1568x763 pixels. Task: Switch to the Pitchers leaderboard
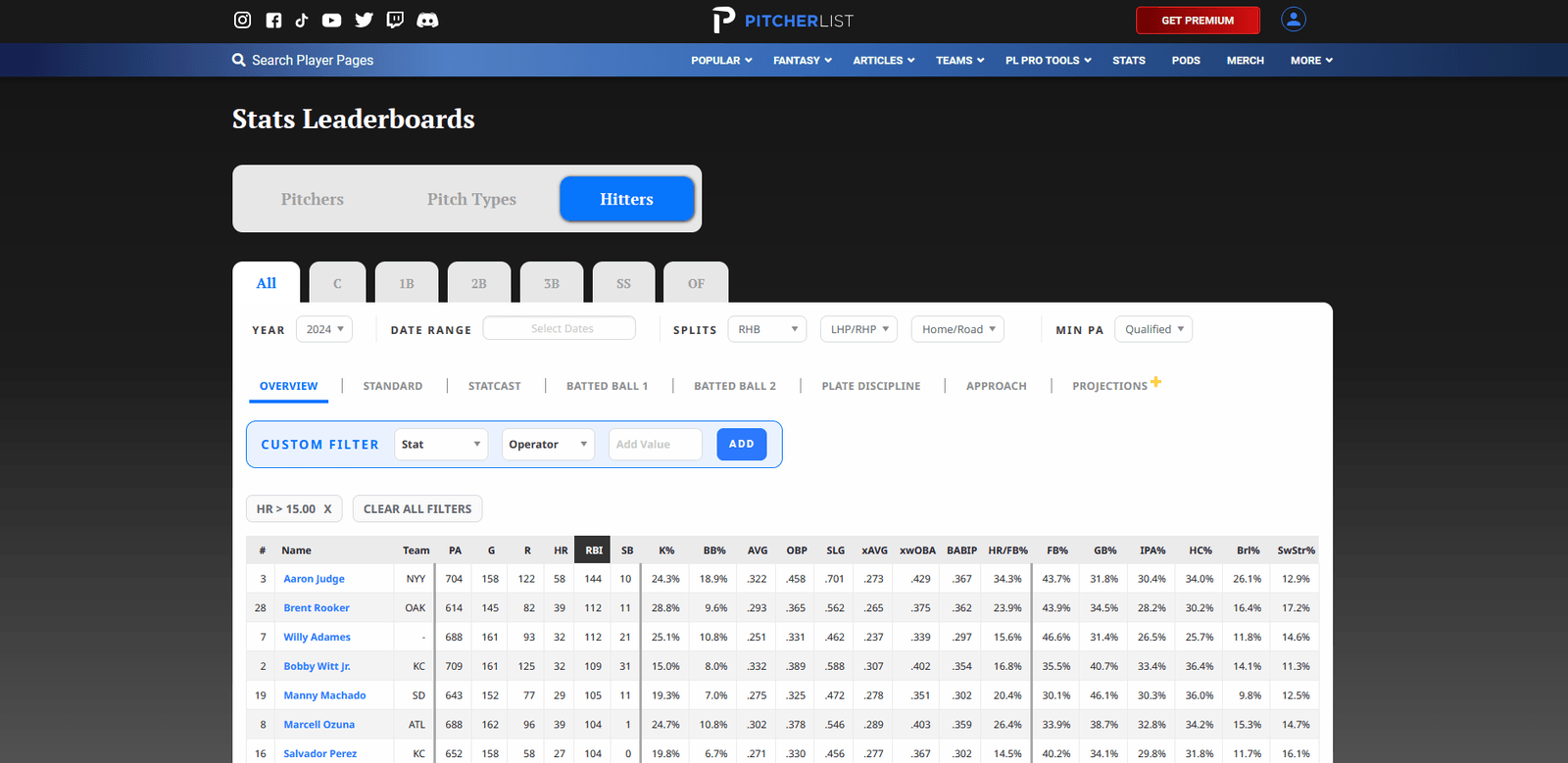313,199
